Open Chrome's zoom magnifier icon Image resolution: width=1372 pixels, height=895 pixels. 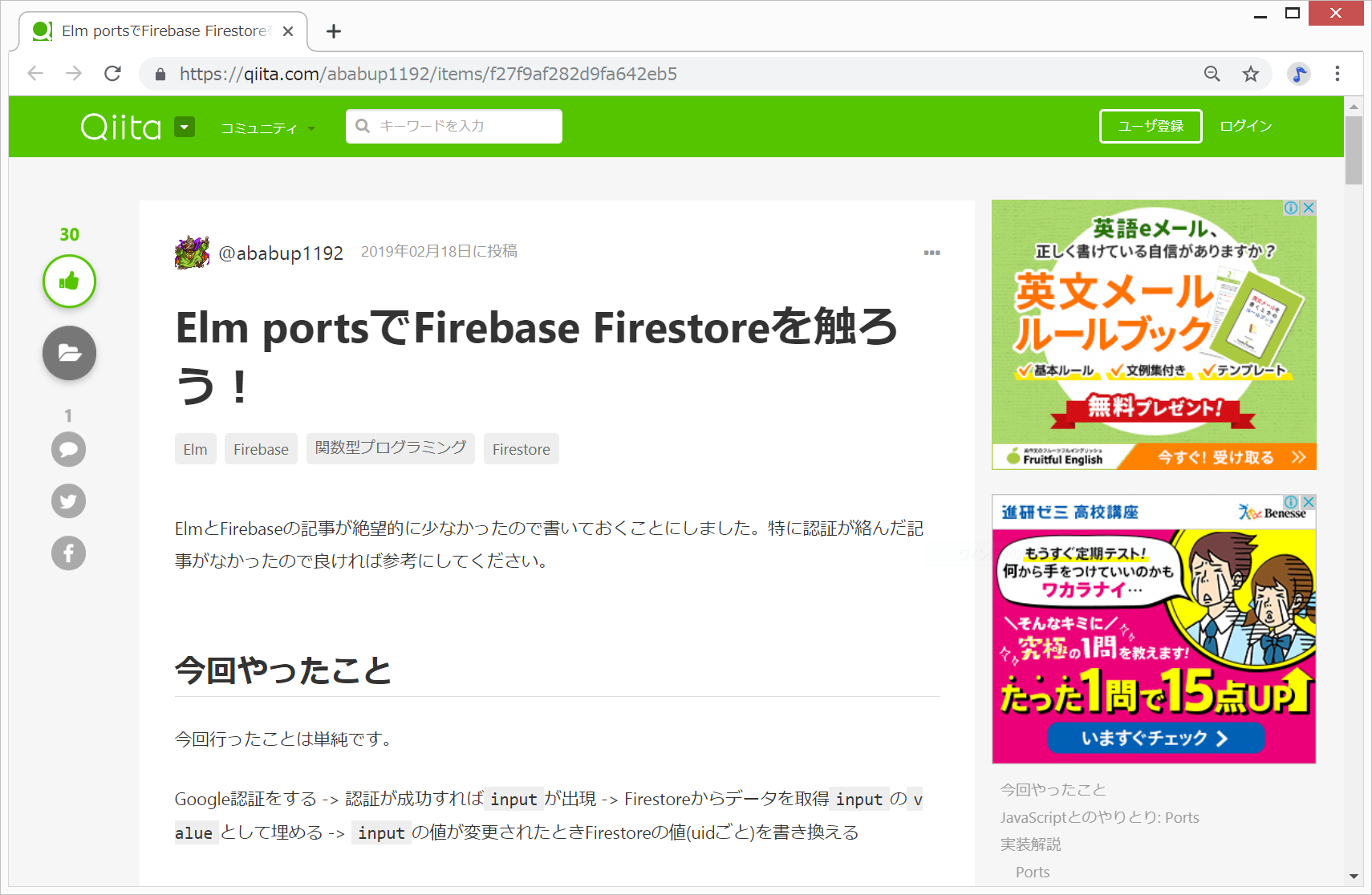1212,74
